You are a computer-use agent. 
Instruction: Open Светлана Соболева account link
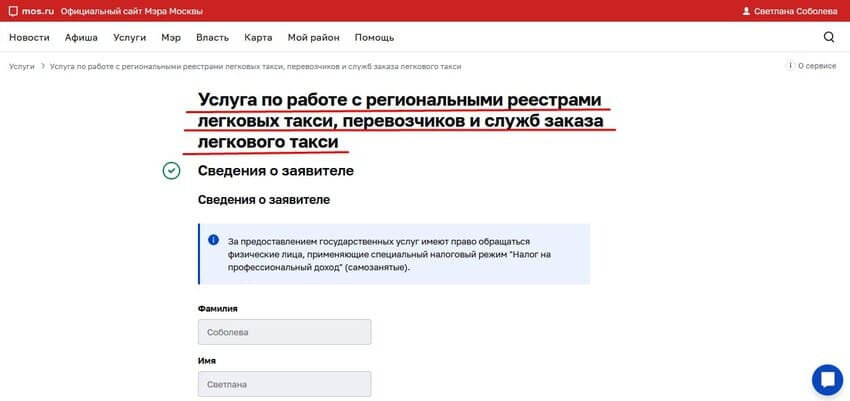(796, 11)
